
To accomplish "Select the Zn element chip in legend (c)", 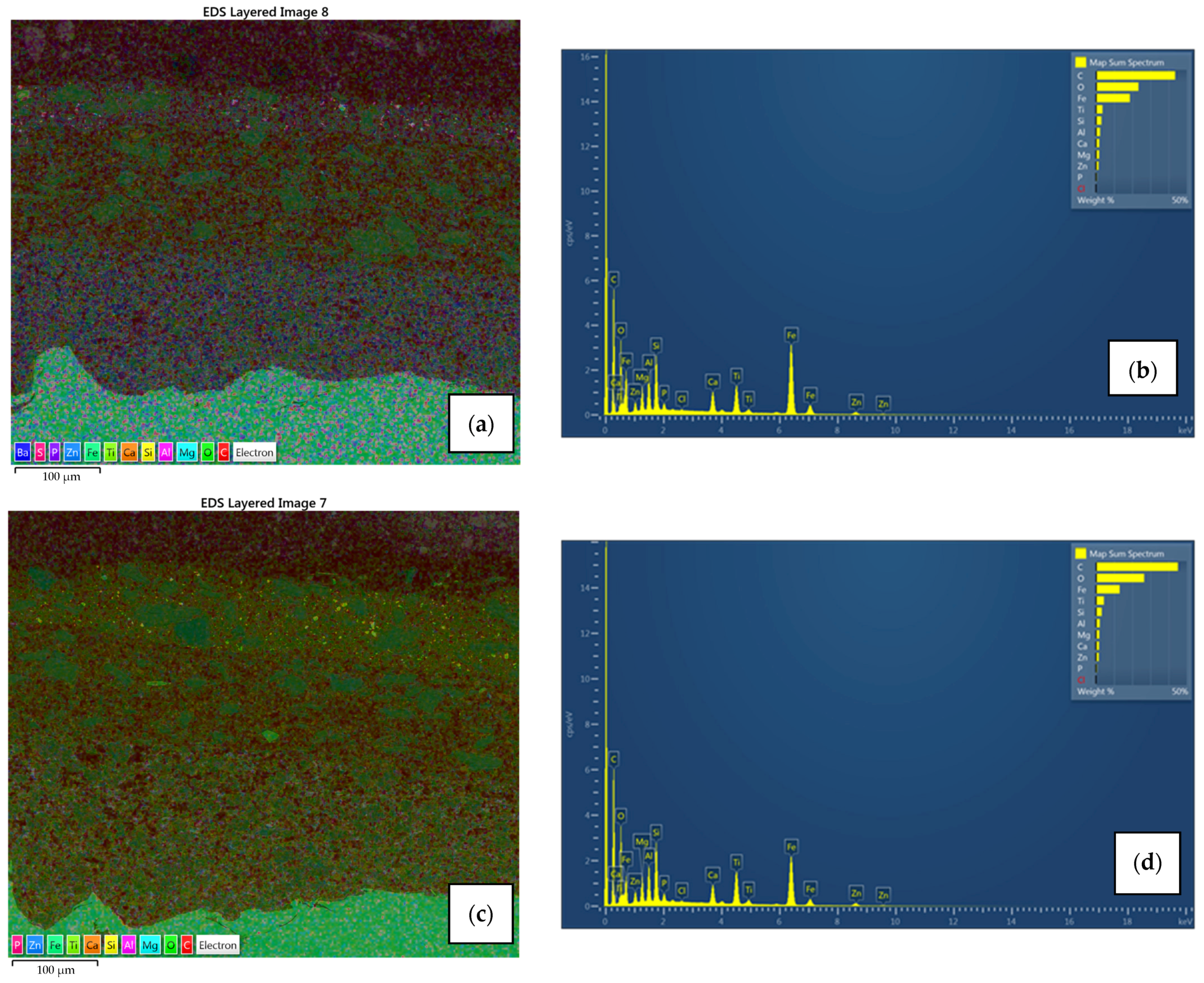I will (35, 944).
